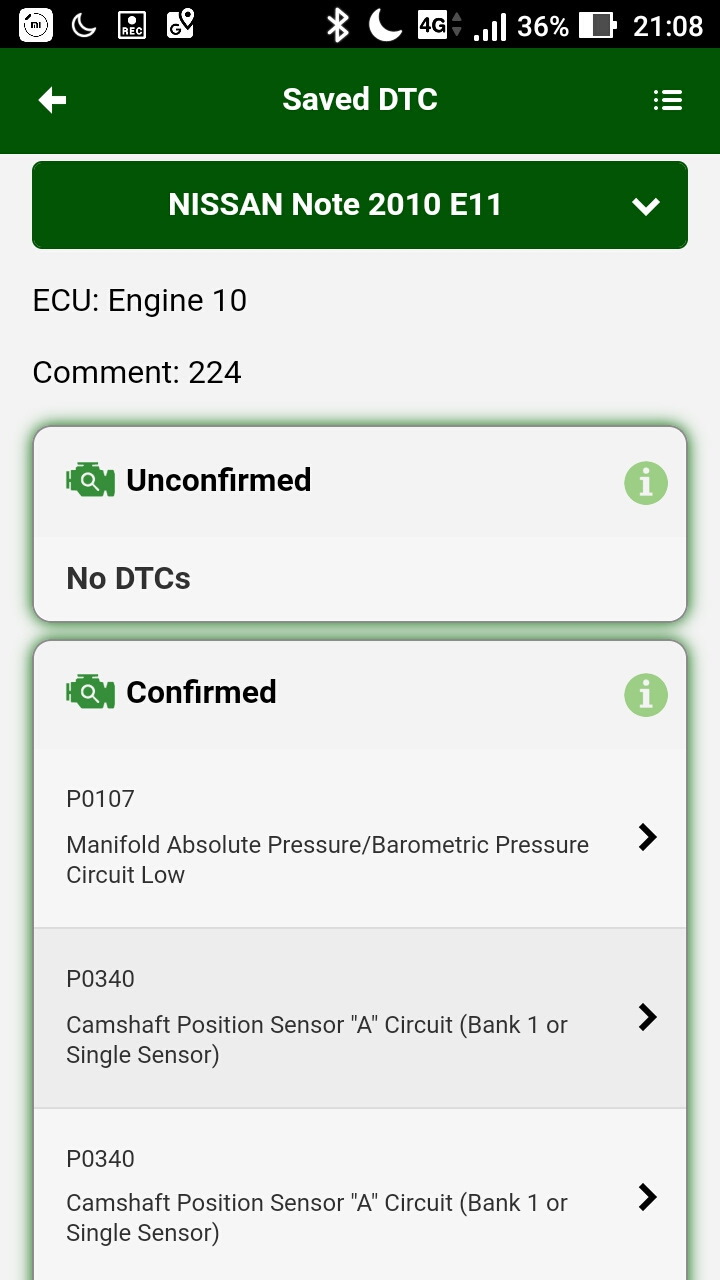Expand the highlighted P0340 entry arrow

[x=648, y=1017]
